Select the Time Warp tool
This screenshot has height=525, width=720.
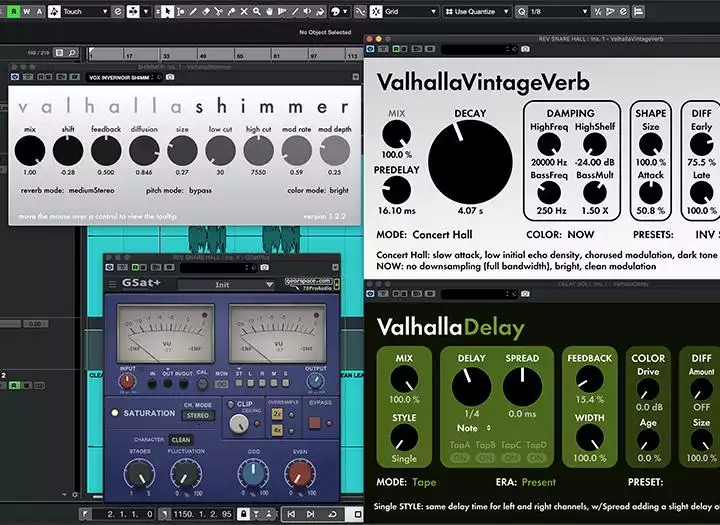(282, 11)
